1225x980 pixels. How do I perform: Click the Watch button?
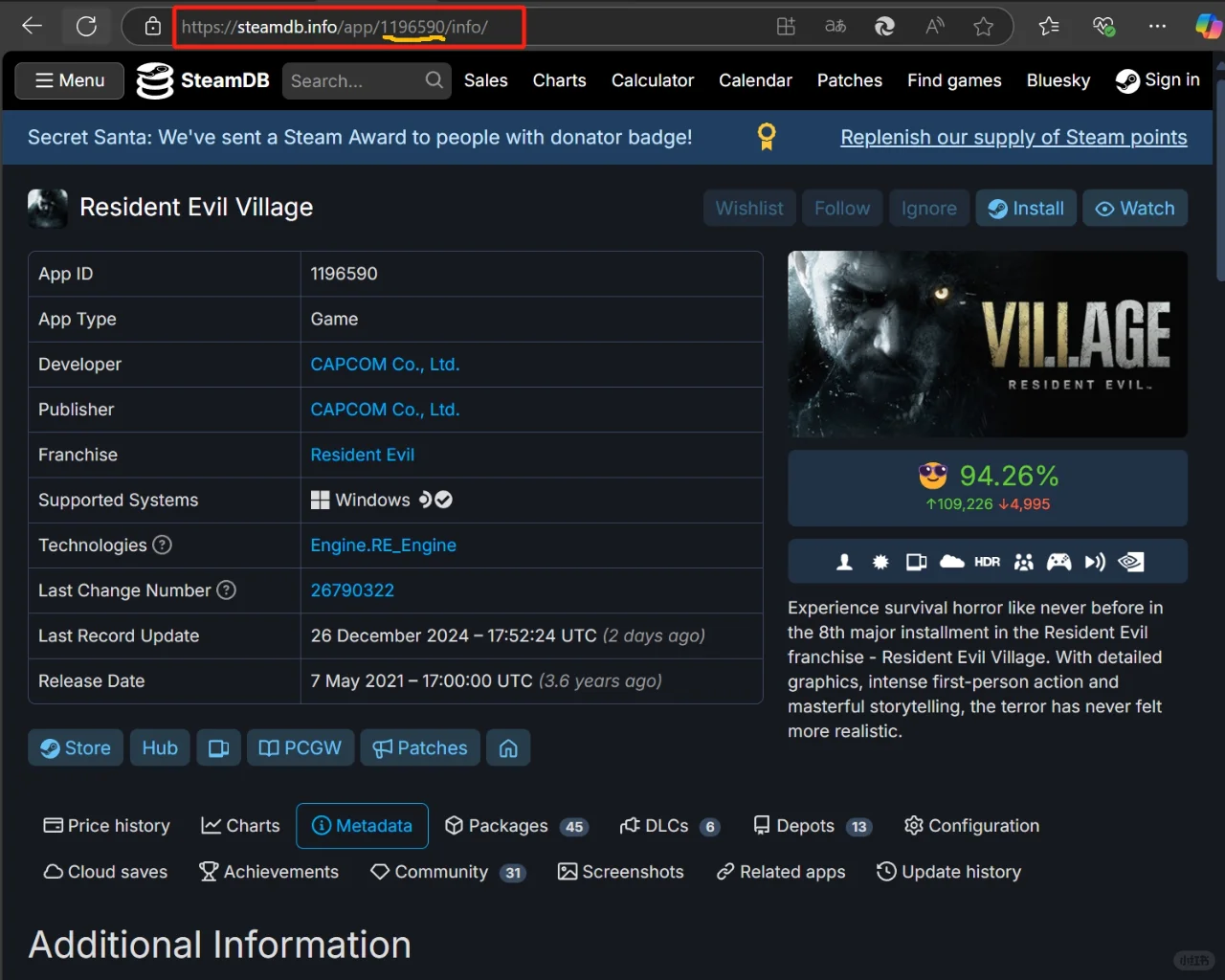pyautogui.click(x=1135, y=209)
